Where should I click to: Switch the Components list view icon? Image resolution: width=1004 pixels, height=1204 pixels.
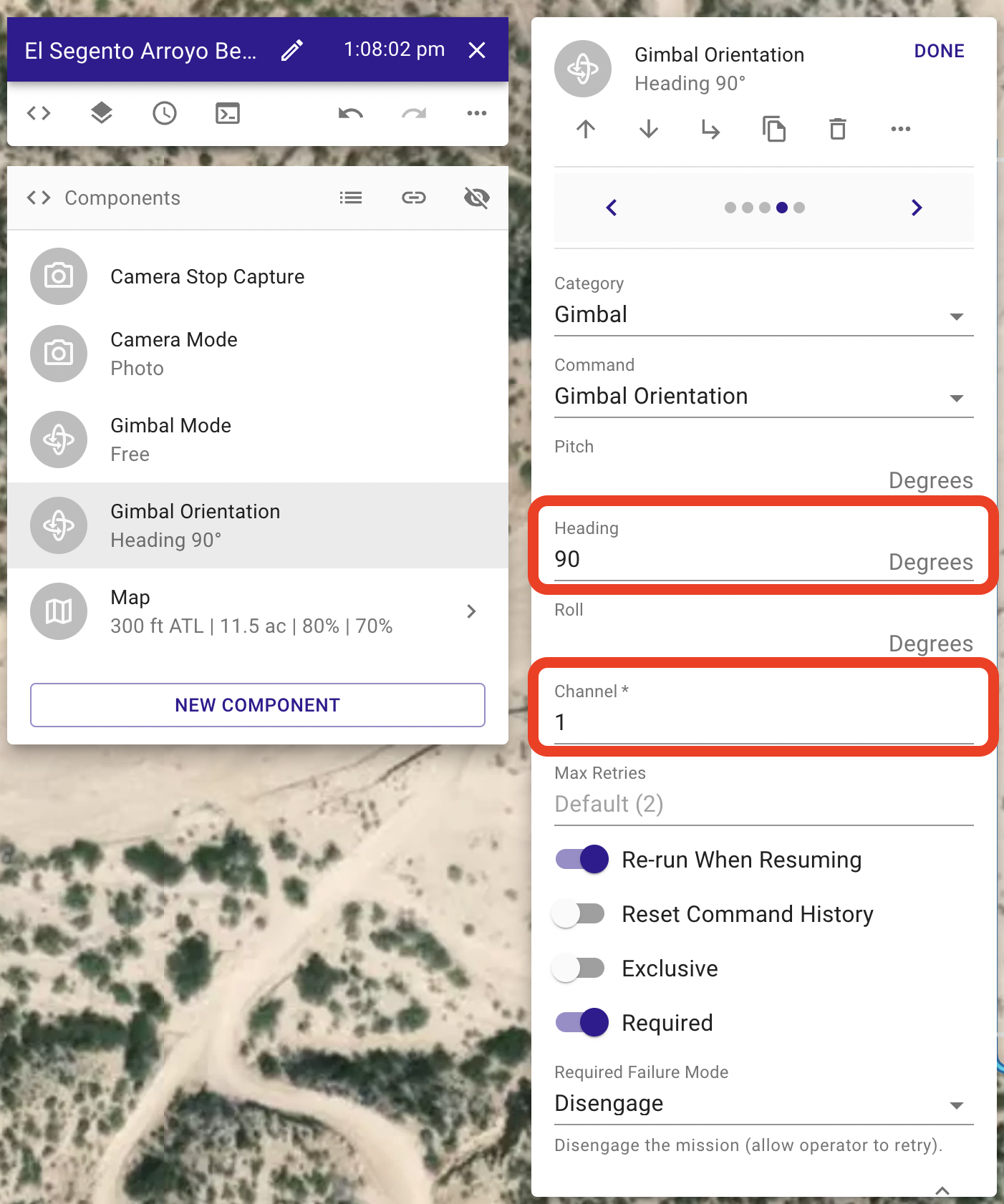tap(351, 198)
